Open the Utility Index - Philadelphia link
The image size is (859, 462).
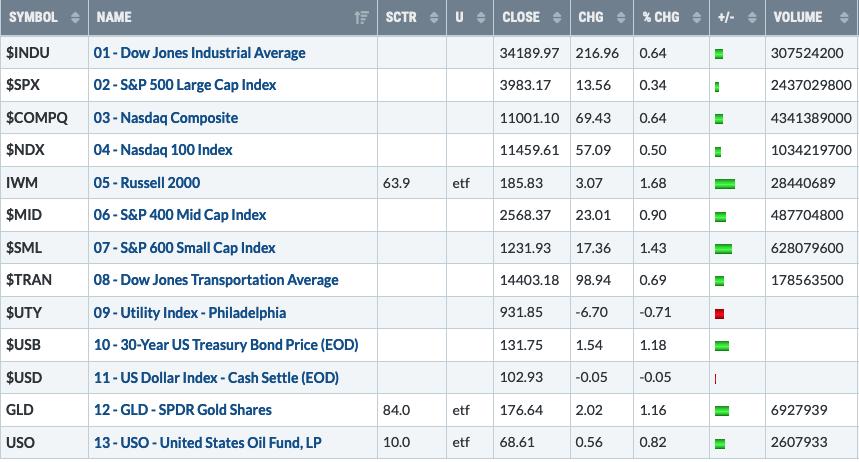point(190,313)
